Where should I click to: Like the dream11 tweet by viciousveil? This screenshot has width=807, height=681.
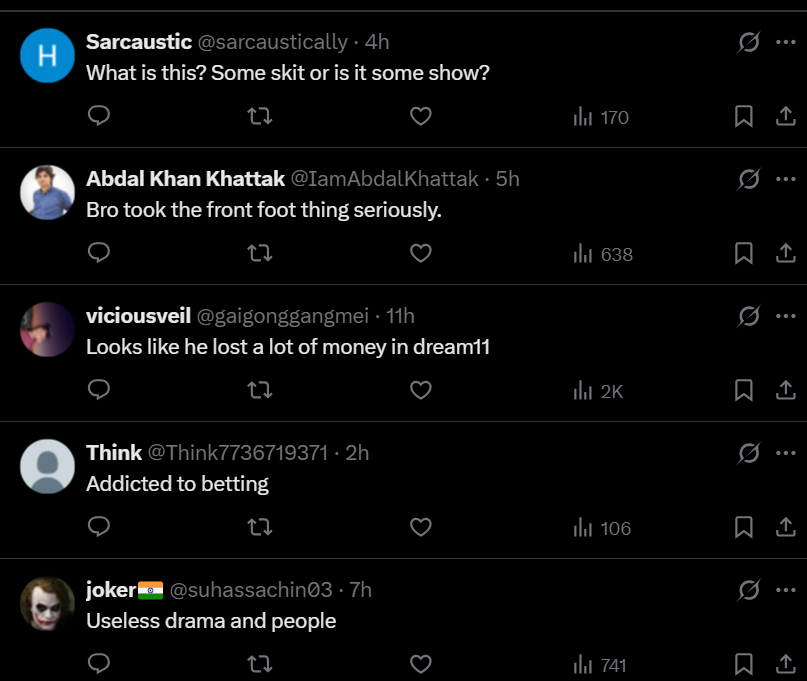point(421,391)
